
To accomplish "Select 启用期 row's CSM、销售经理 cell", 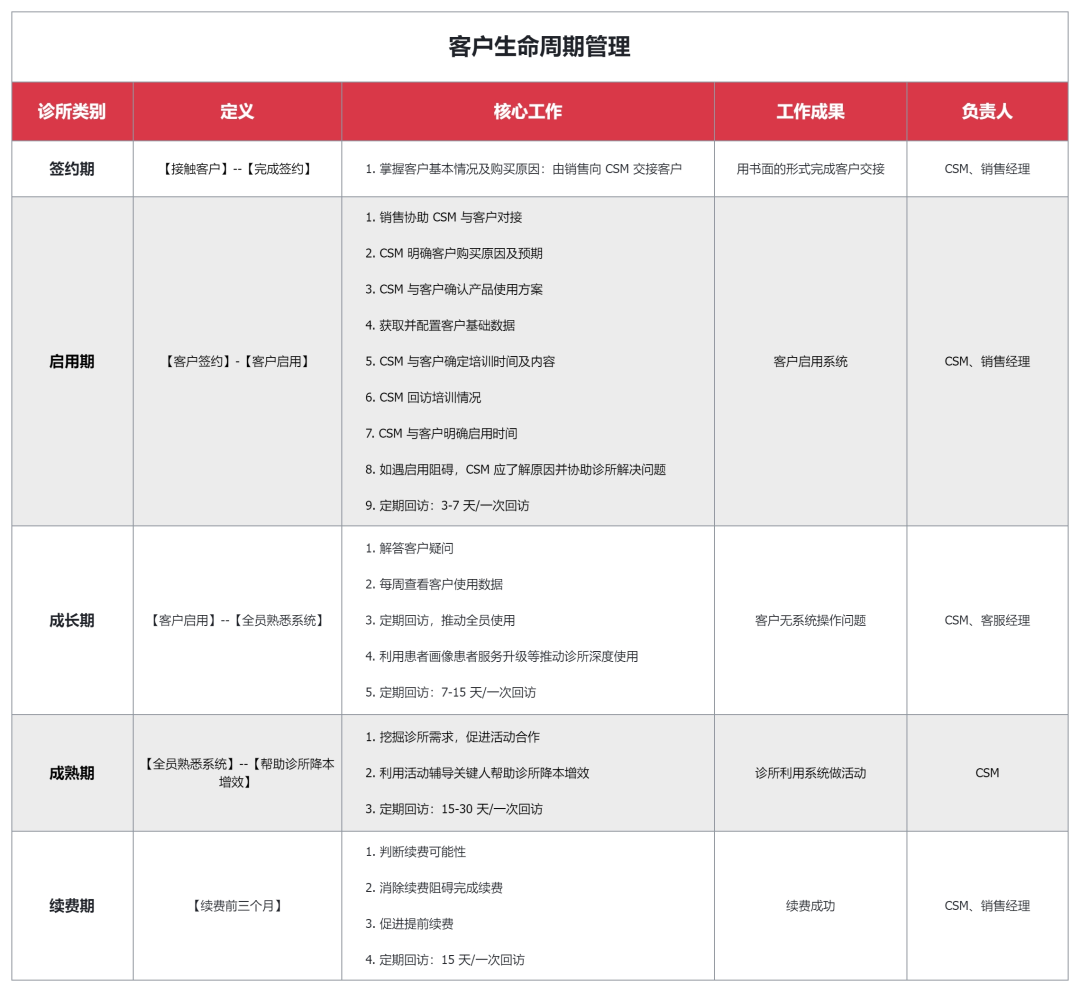I will 987,361.
